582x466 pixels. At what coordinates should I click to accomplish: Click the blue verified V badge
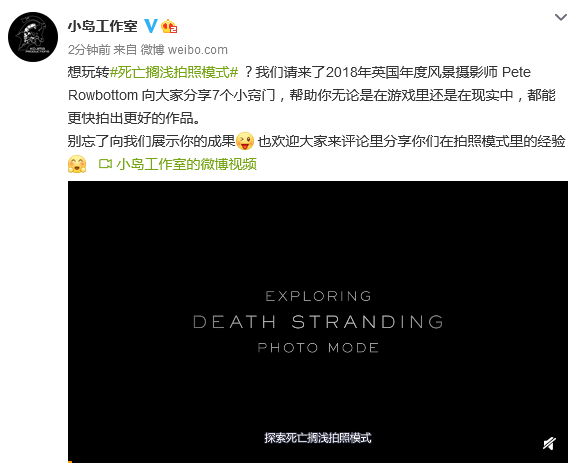150,26
